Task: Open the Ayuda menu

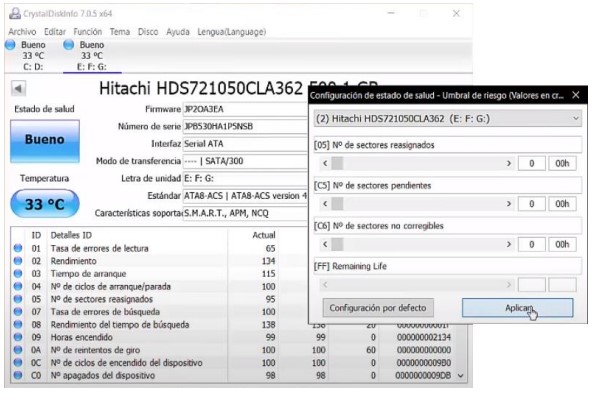Action: click(x=178, y=32)
